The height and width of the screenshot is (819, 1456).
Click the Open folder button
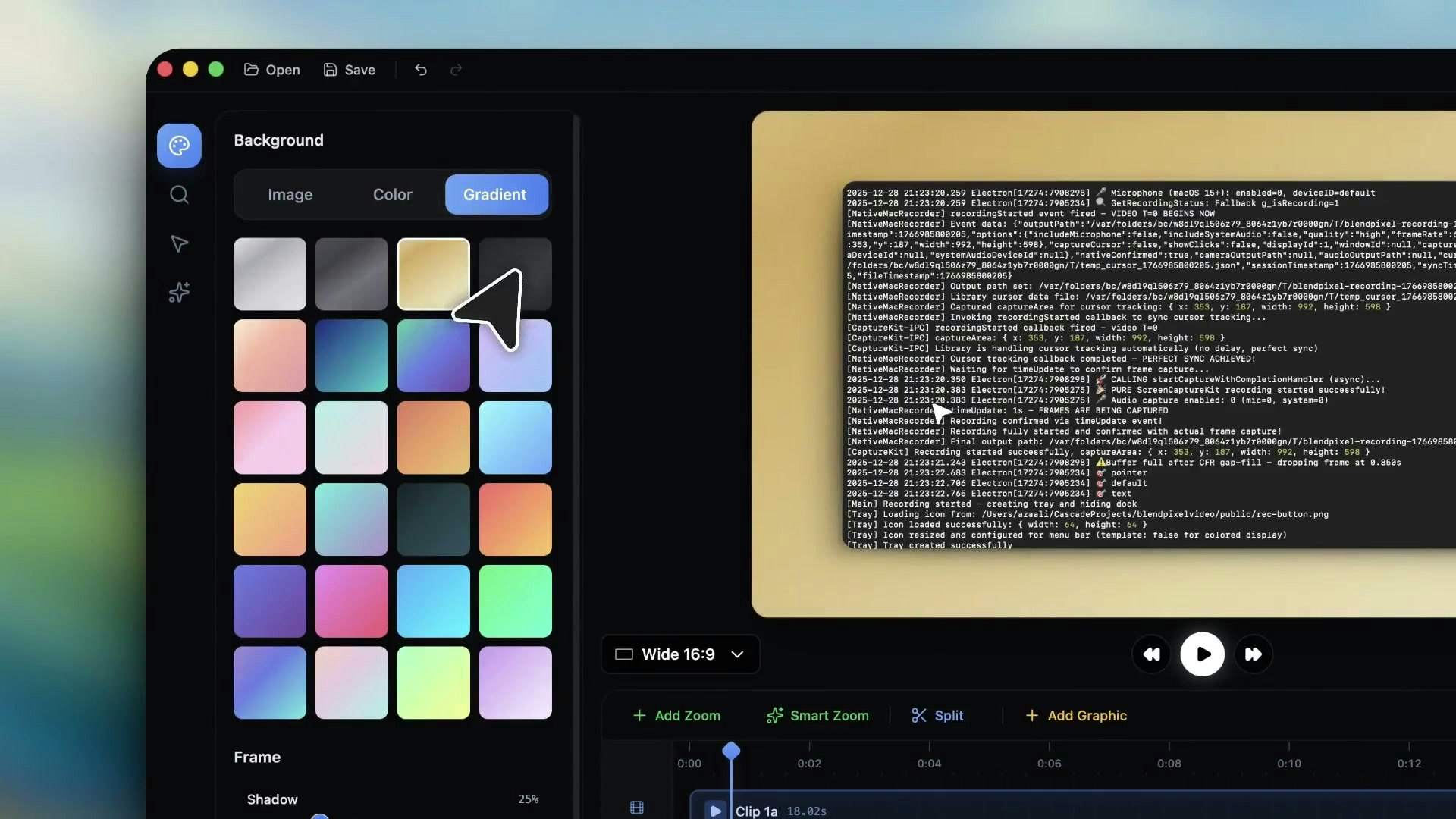271,70
